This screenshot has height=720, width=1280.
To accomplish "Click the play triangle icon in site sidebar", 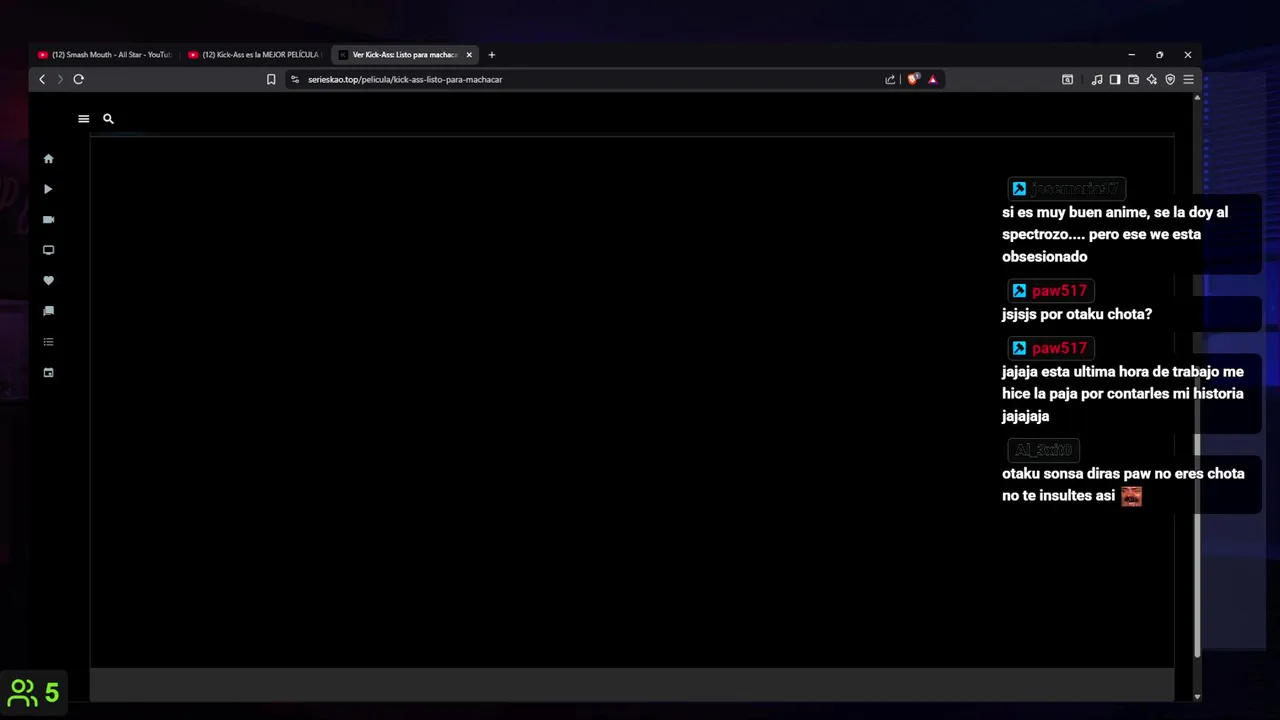I will (x=48, y=189).
